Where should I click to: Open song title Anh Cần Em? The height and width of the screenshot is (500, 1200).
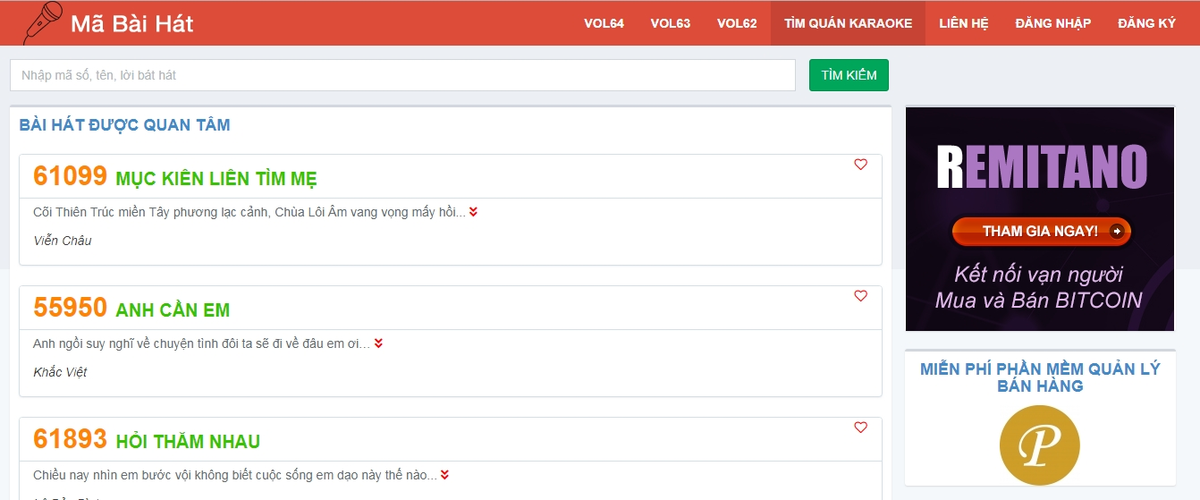(173, 310)
